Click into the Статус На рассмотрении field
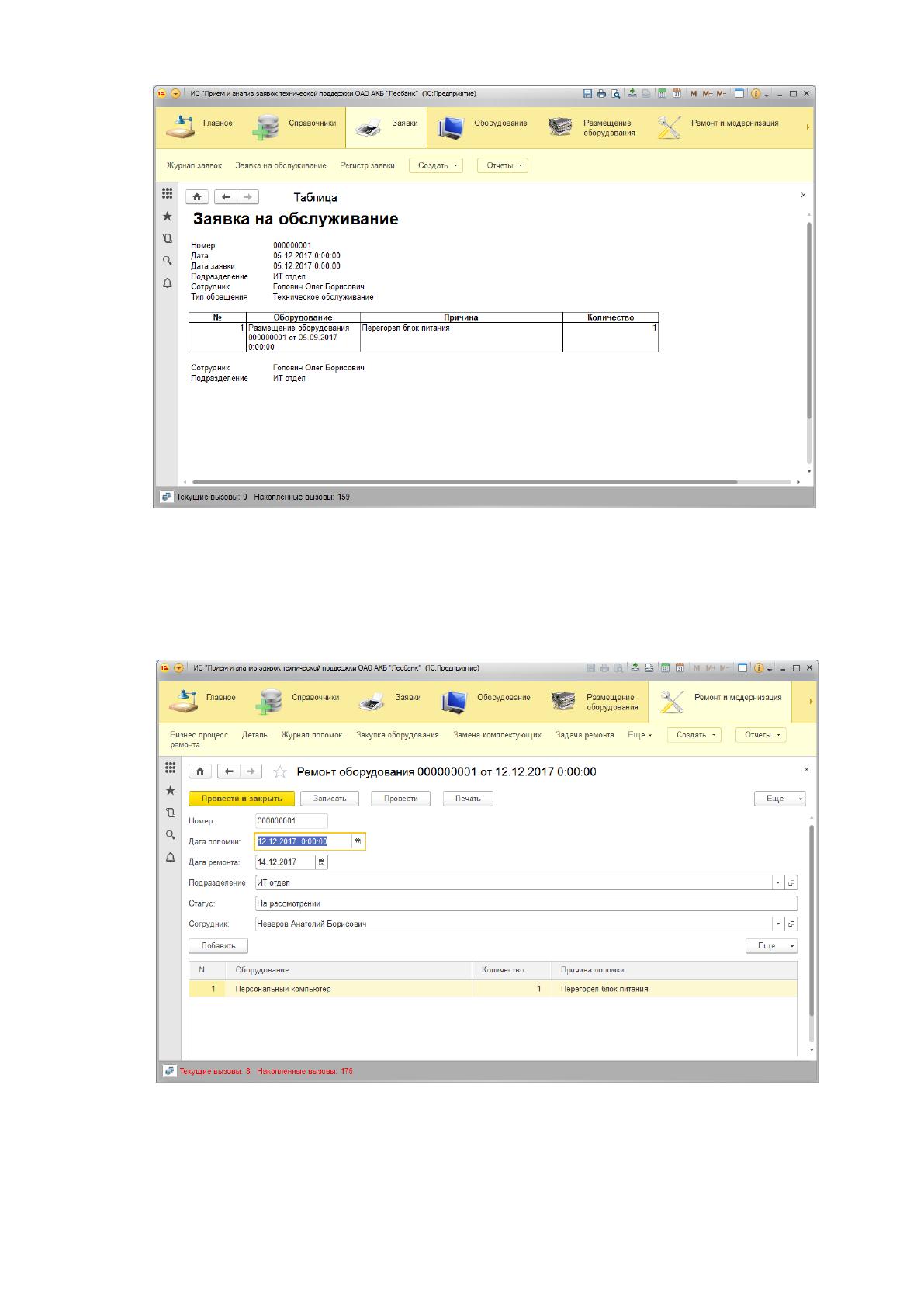 pyautogui.click(x=526, y=903)
